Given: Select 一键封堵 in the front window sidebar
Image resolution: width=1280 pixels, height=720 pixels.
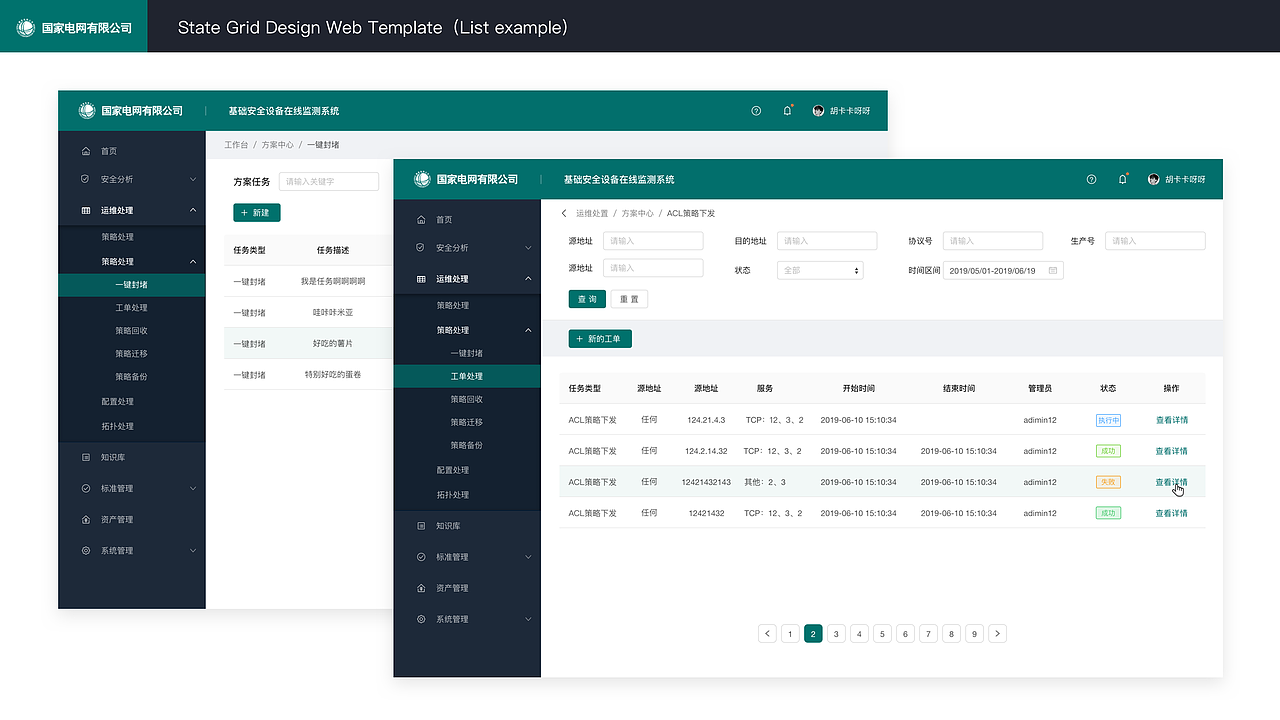Looking at the screenshot, I should coord(467,353).
